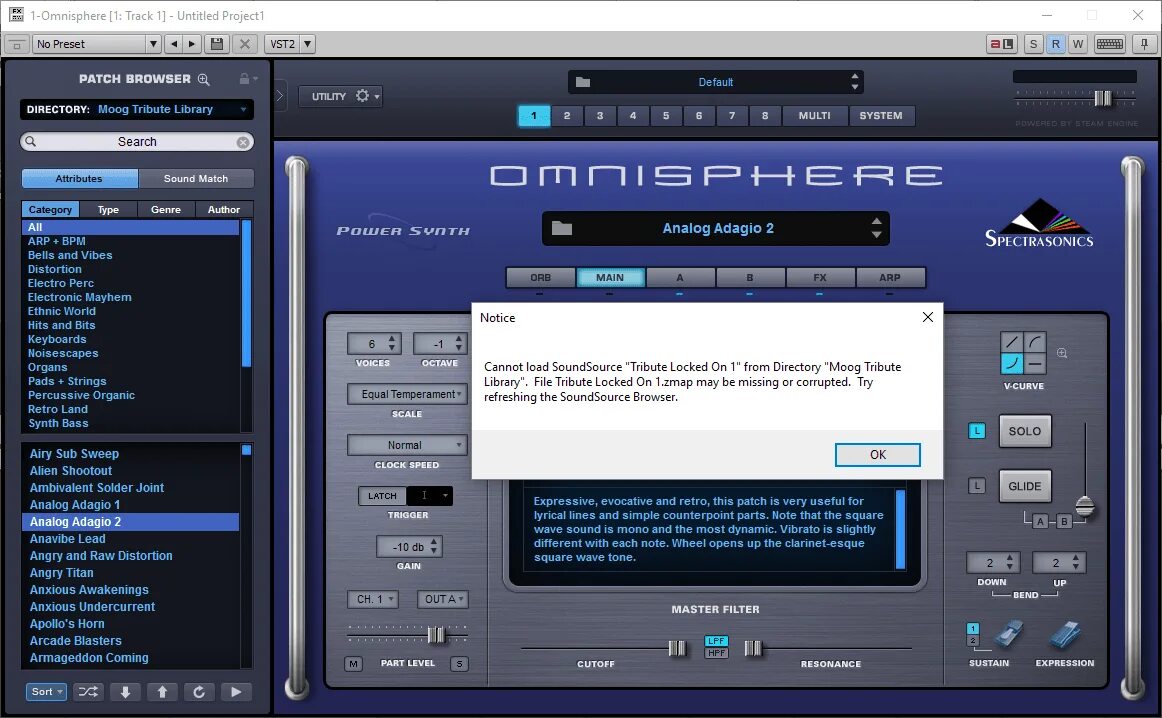1162x718 pixels.
Task: Click the lock icon in Patch Browser header
Action: pos(244,79)
